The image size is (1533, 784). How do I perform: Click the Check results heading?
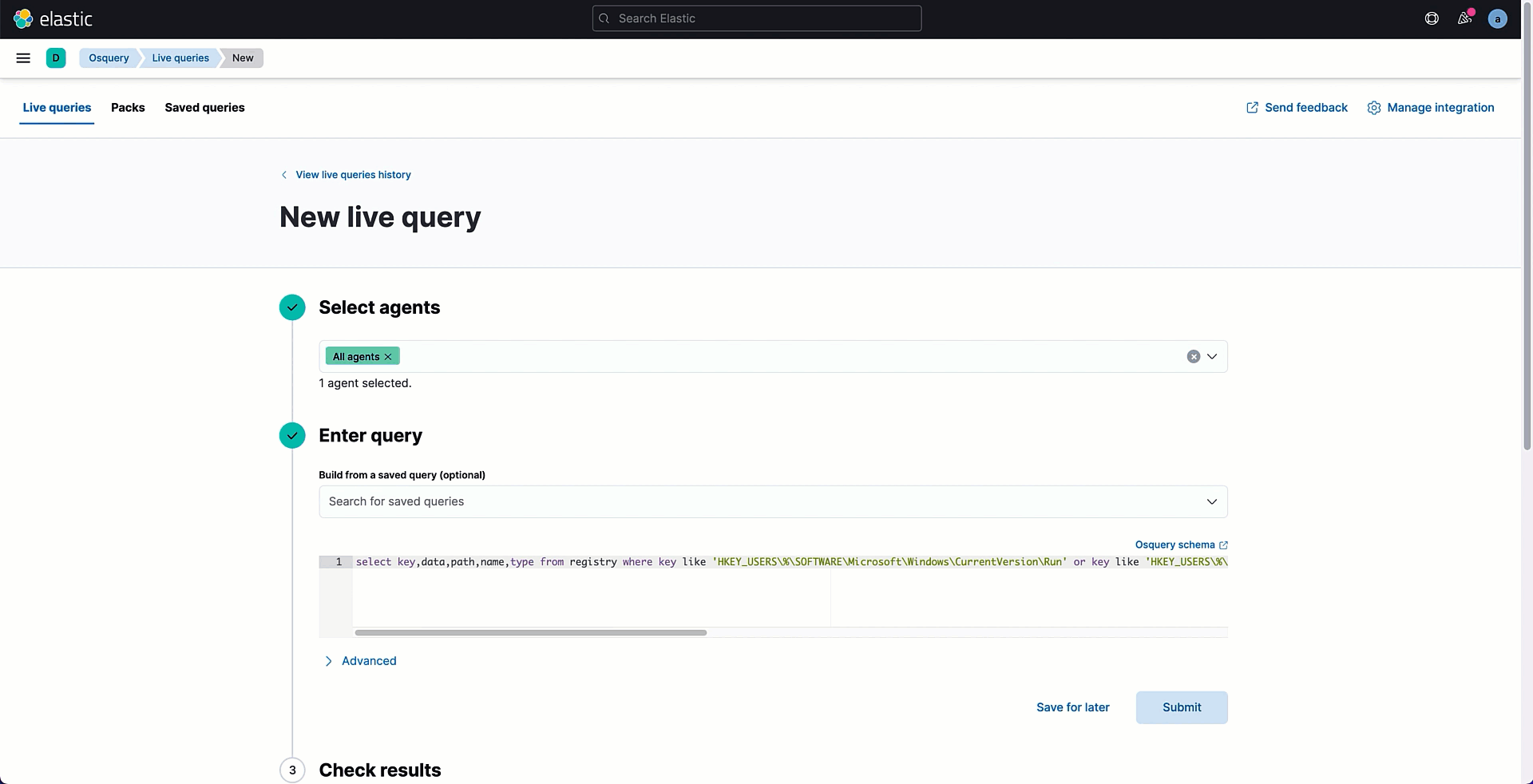tap(380, 770)
